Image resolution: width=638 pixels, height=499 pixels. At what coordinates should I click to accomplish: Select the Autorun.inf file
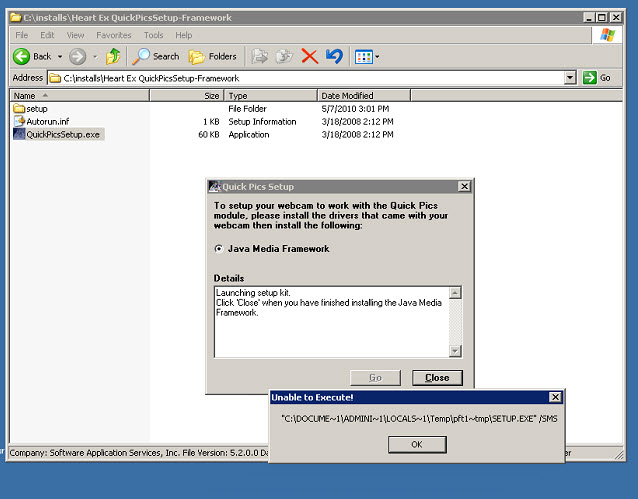[47, 121]
